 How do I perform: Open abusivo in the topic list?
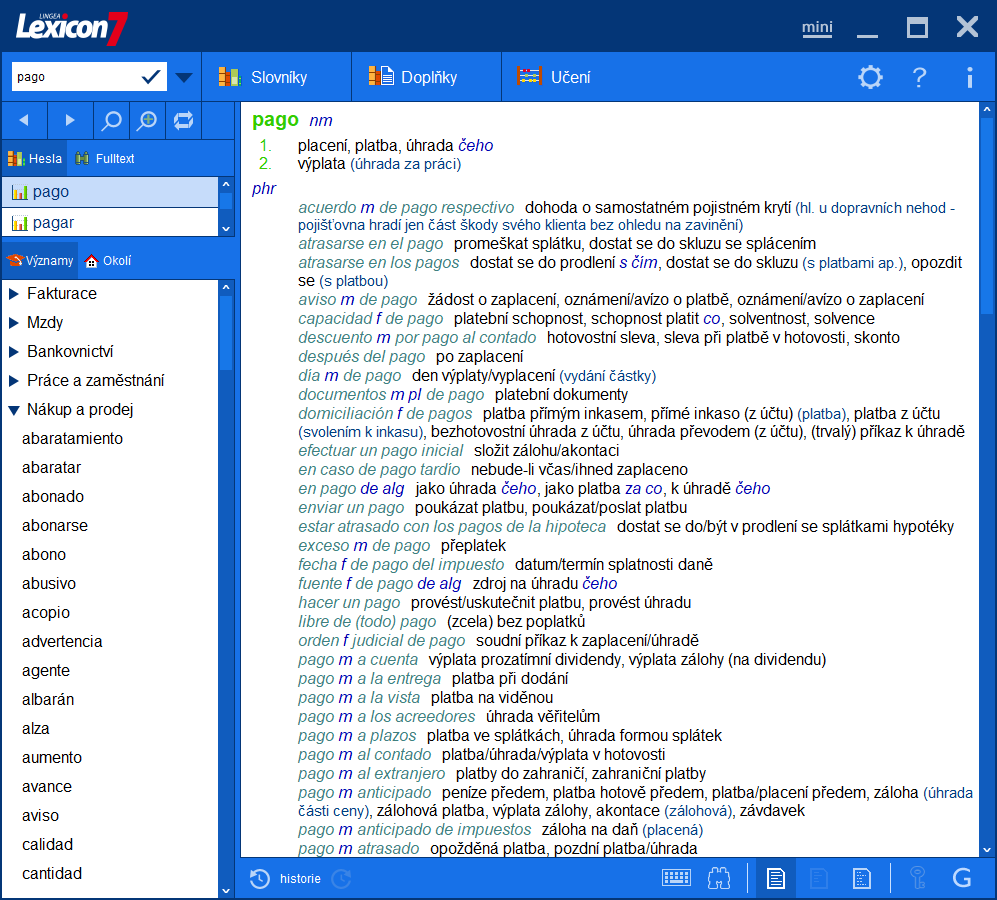[49, 584]
